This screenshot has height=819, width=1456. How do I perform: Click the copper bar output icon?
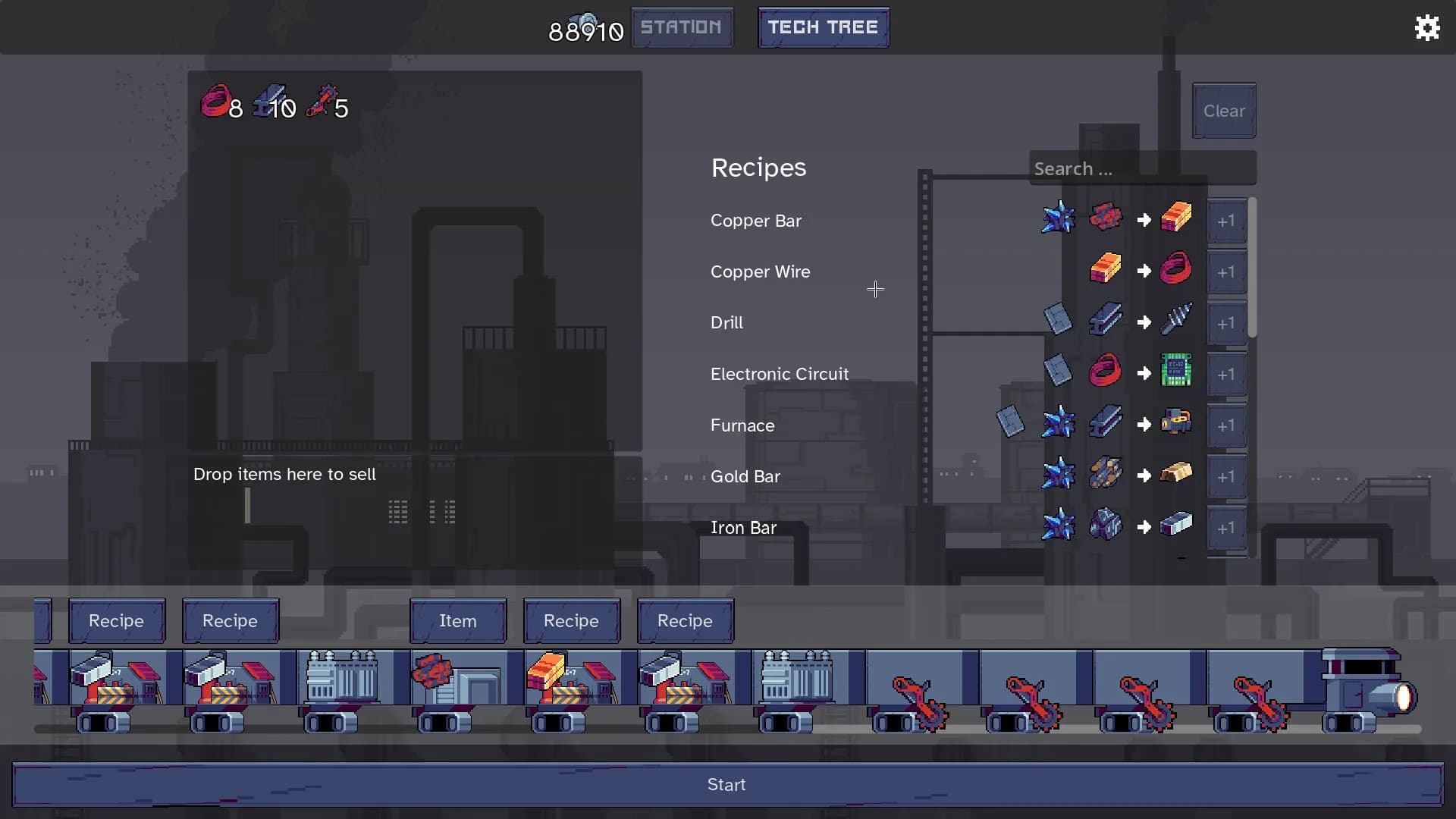point(1176,218)
